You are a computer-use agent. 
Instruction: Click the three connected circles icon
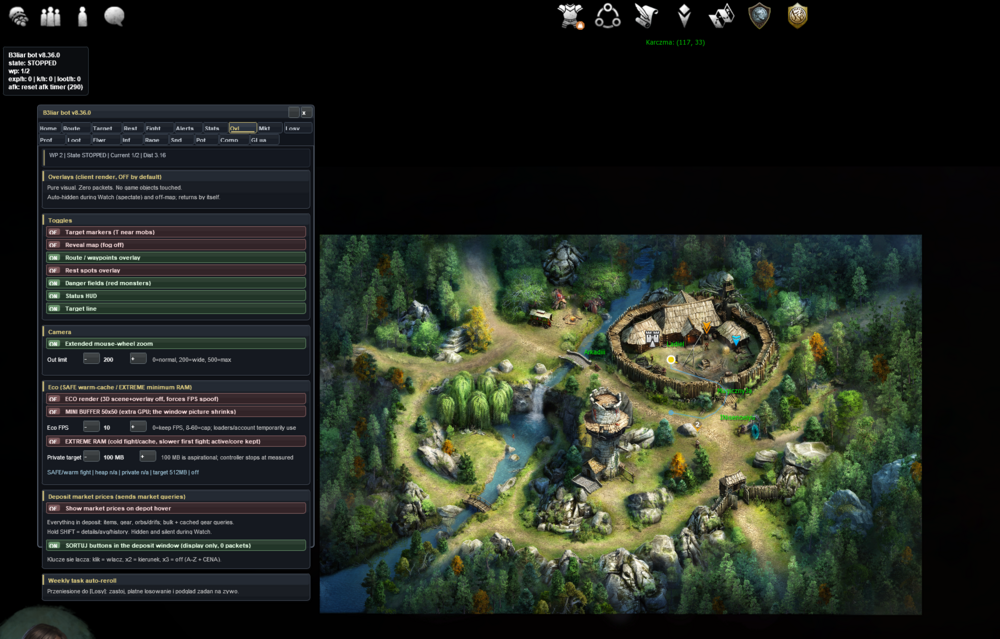tap(607, 16)
